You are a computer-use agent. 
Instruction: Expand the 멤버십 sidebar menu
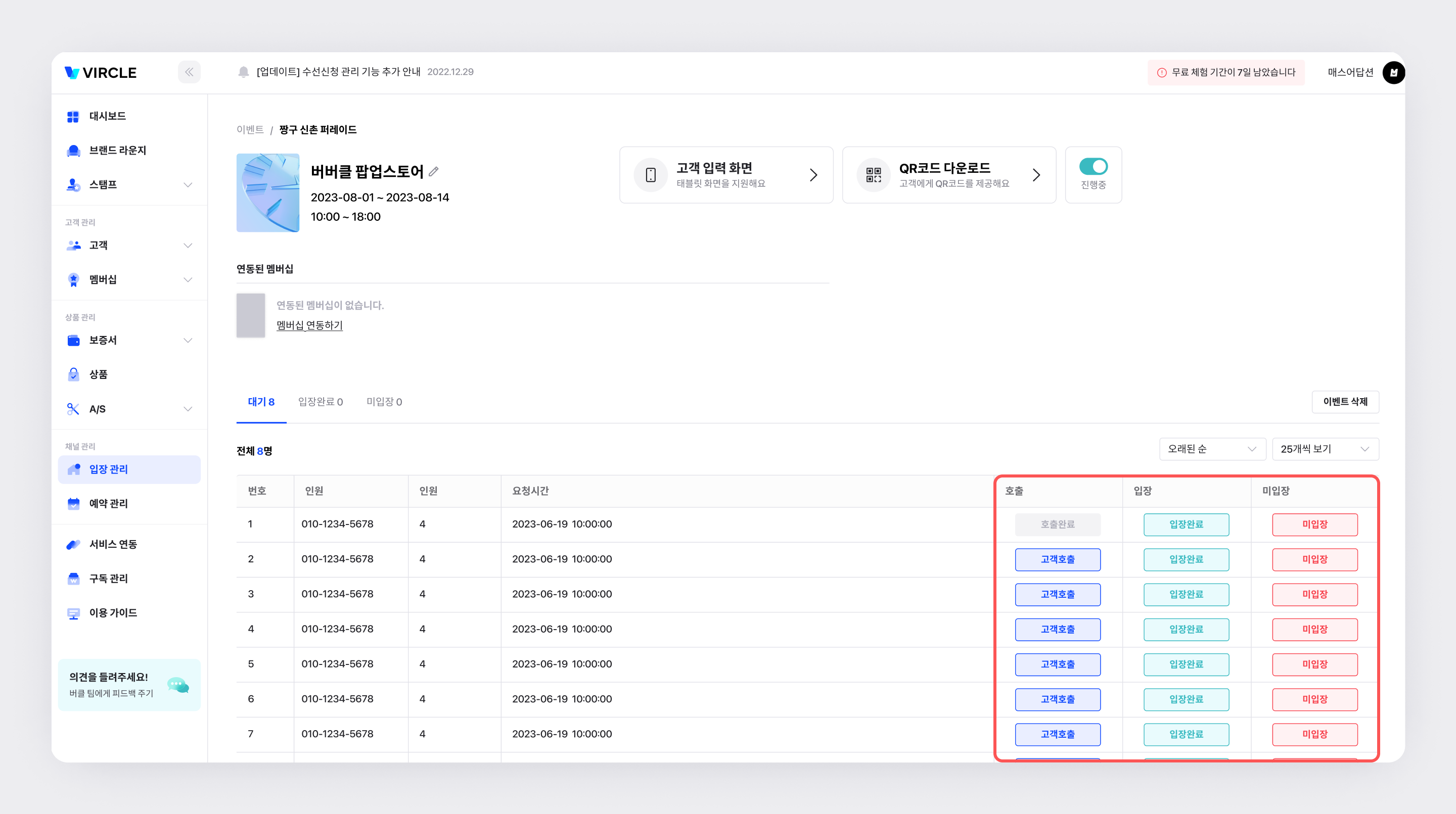pos(188,279)
